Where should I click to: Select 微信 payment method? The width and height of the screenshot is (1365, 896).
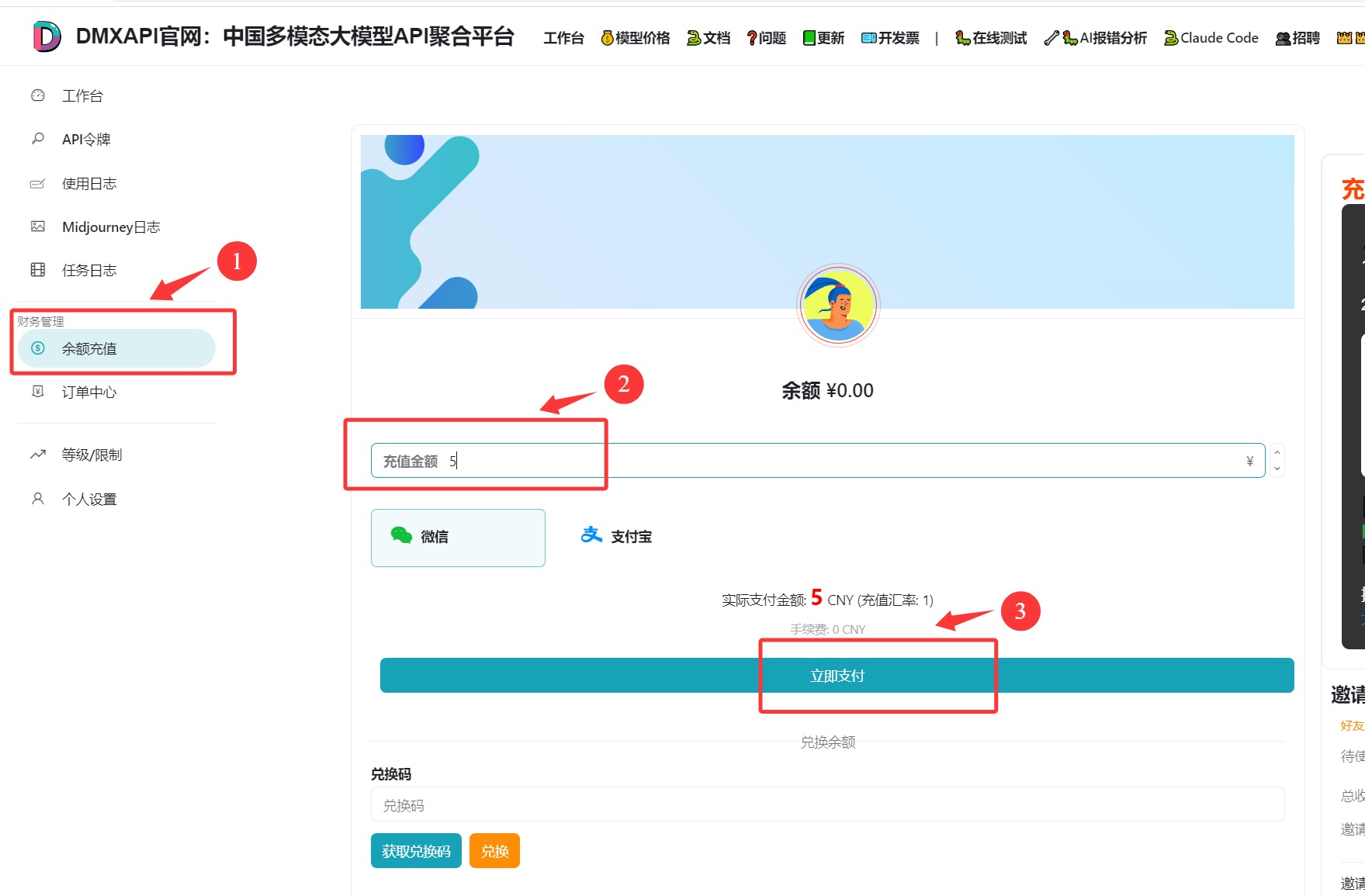(458, 537)
